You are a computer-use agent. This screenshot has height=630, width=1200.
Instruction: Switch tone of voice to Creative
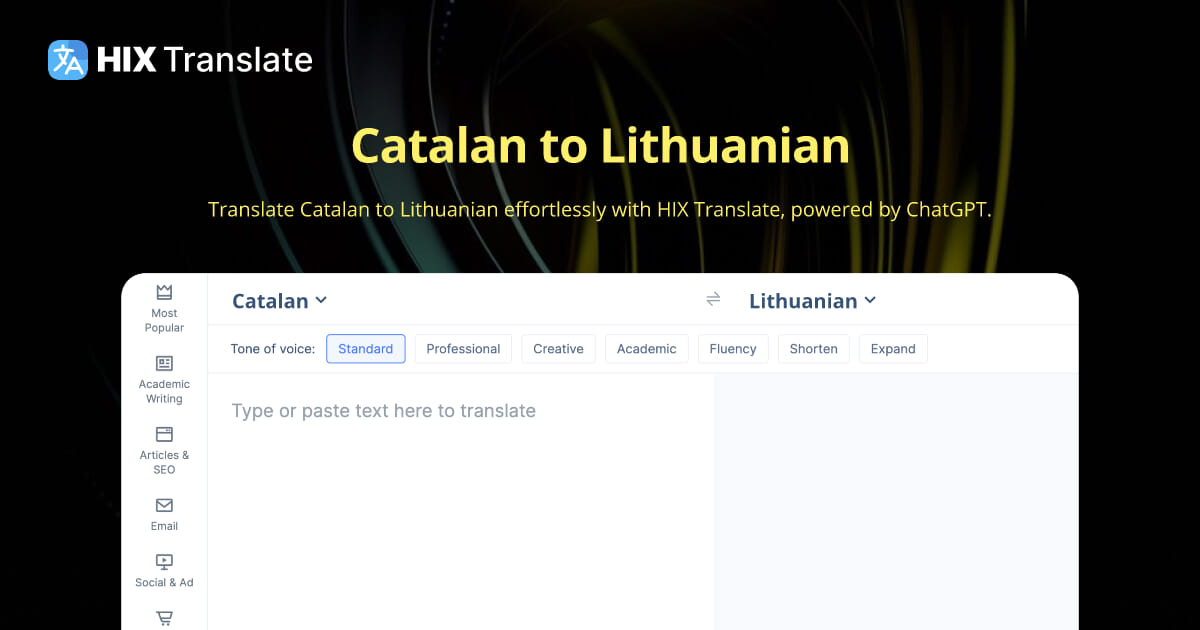click(x=558, y=348)
